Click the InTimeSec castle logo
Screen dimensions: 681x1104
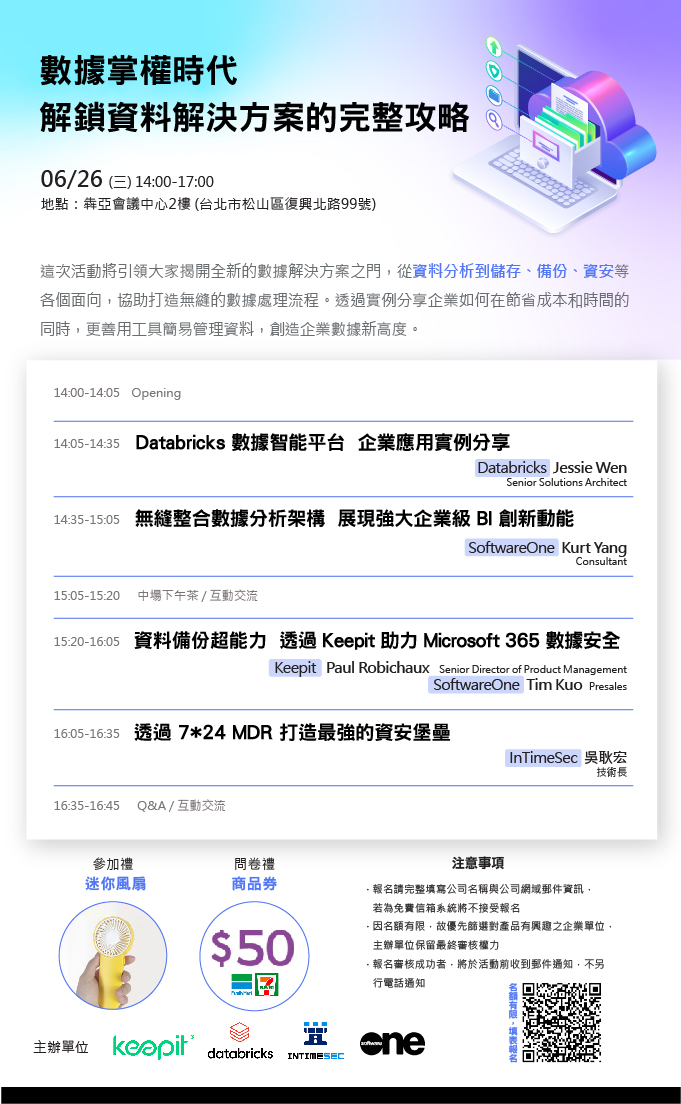point(315,1041)
